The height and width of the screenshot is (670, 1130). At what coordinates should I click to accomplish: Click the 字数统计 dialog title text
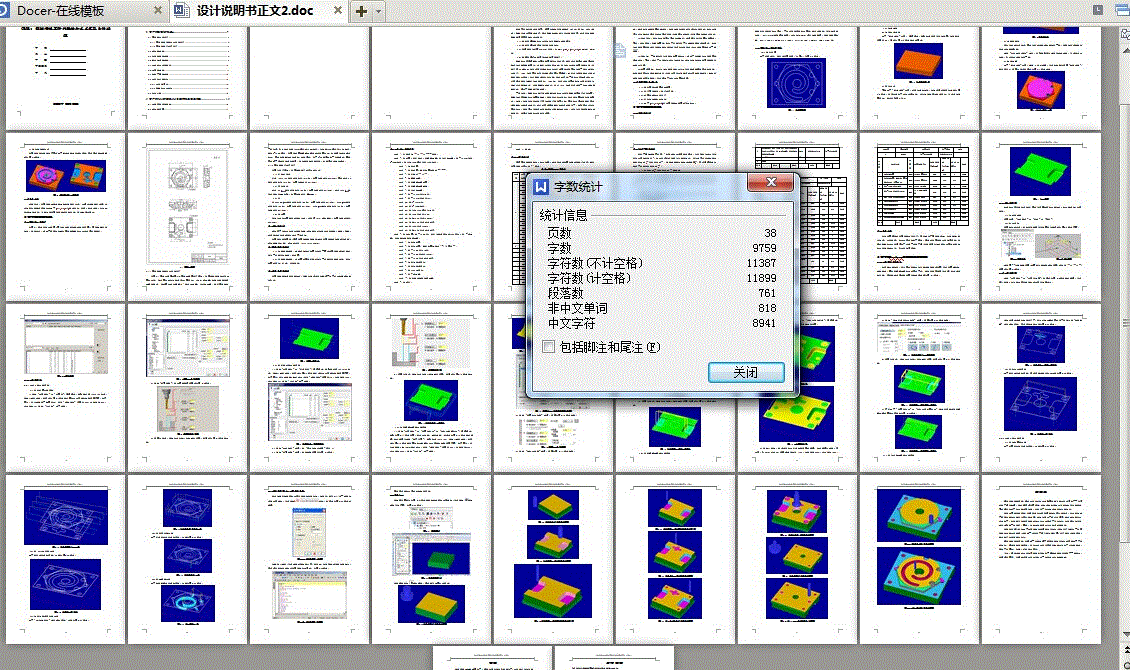[578, 187]
